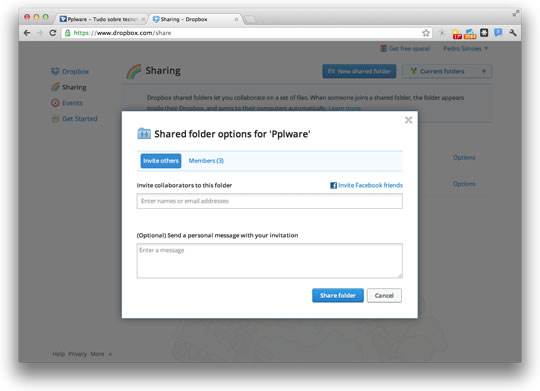Click the second Options link
Viewport: 540px width, 391px height.
click(x=464, y=184)
